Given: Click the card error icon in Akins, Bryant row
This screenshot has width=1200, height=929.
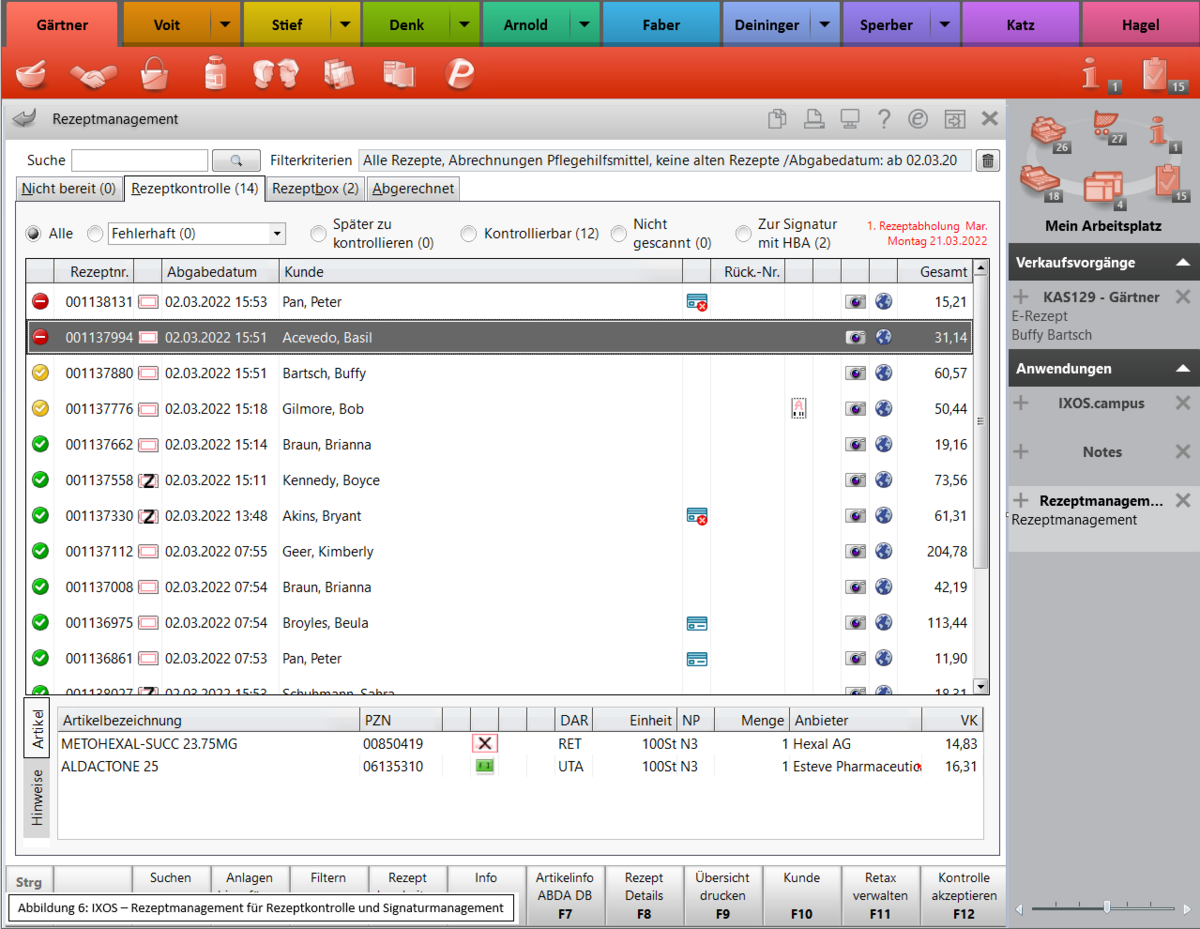Looking at the screenshot, I should [697, 516].
